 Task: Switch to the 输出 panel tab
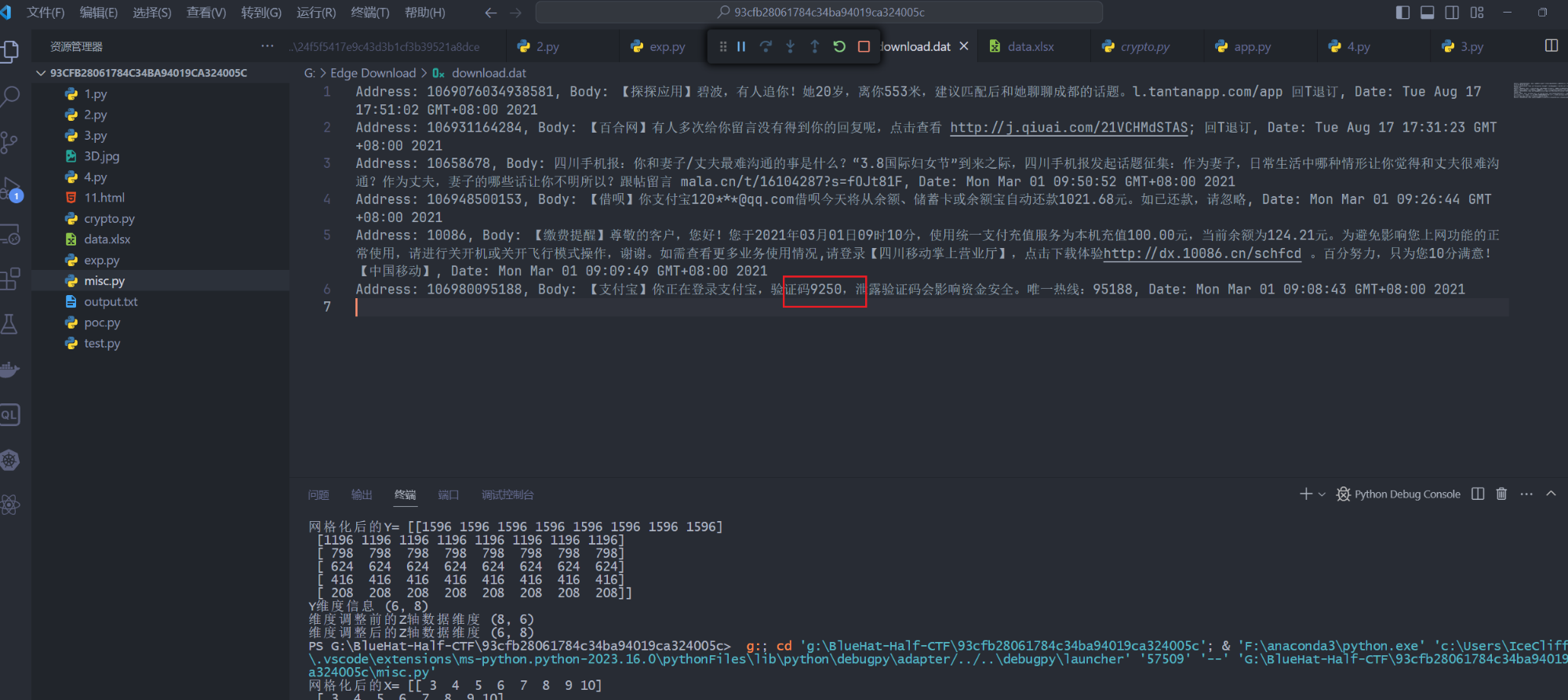point(362,494)
